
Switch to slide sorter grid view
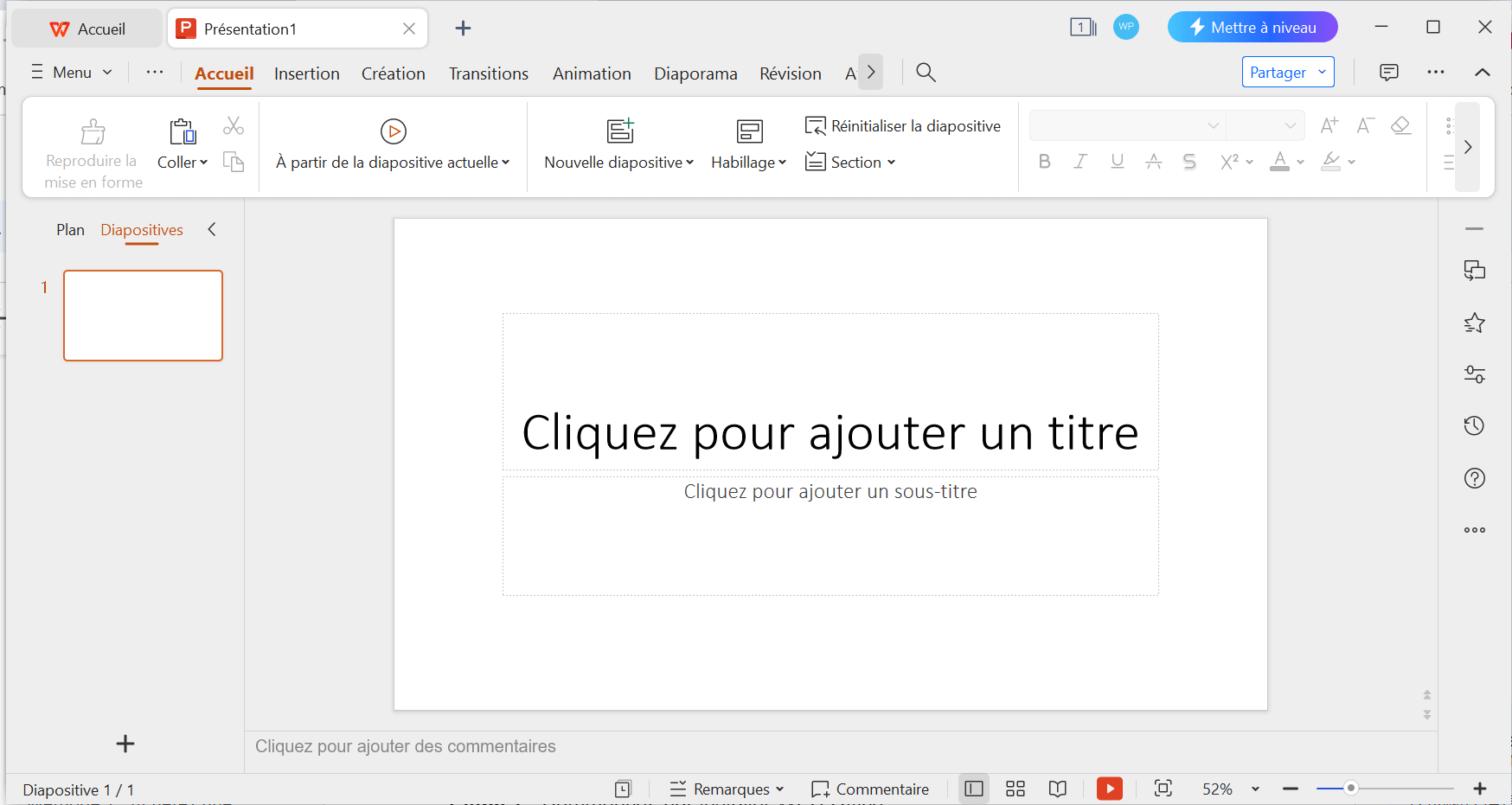click(1015, 789)
